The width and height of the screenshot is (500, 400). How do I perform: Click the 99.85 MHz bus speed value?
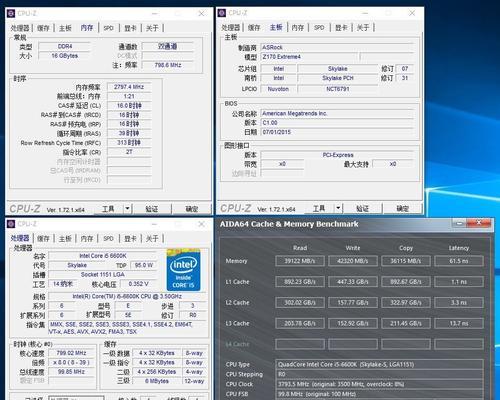click(x=71, y=372)
